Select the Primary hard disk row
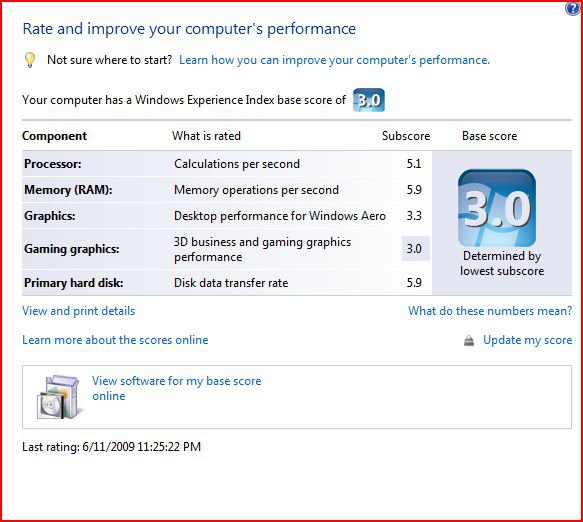 [227, 283]
